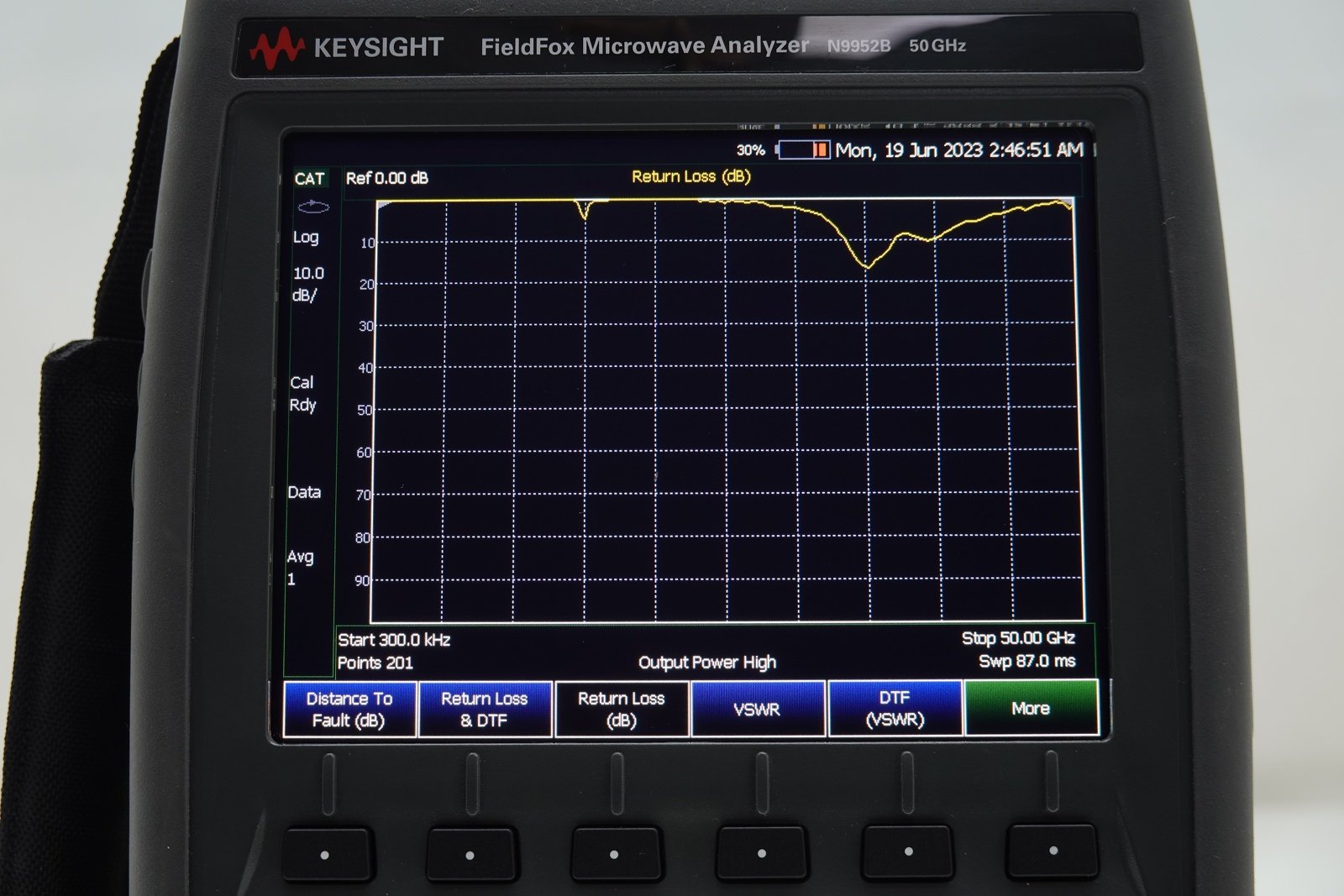Click the CAT mode label
This screenshot has height=896, width=1344.
[309, 179]
